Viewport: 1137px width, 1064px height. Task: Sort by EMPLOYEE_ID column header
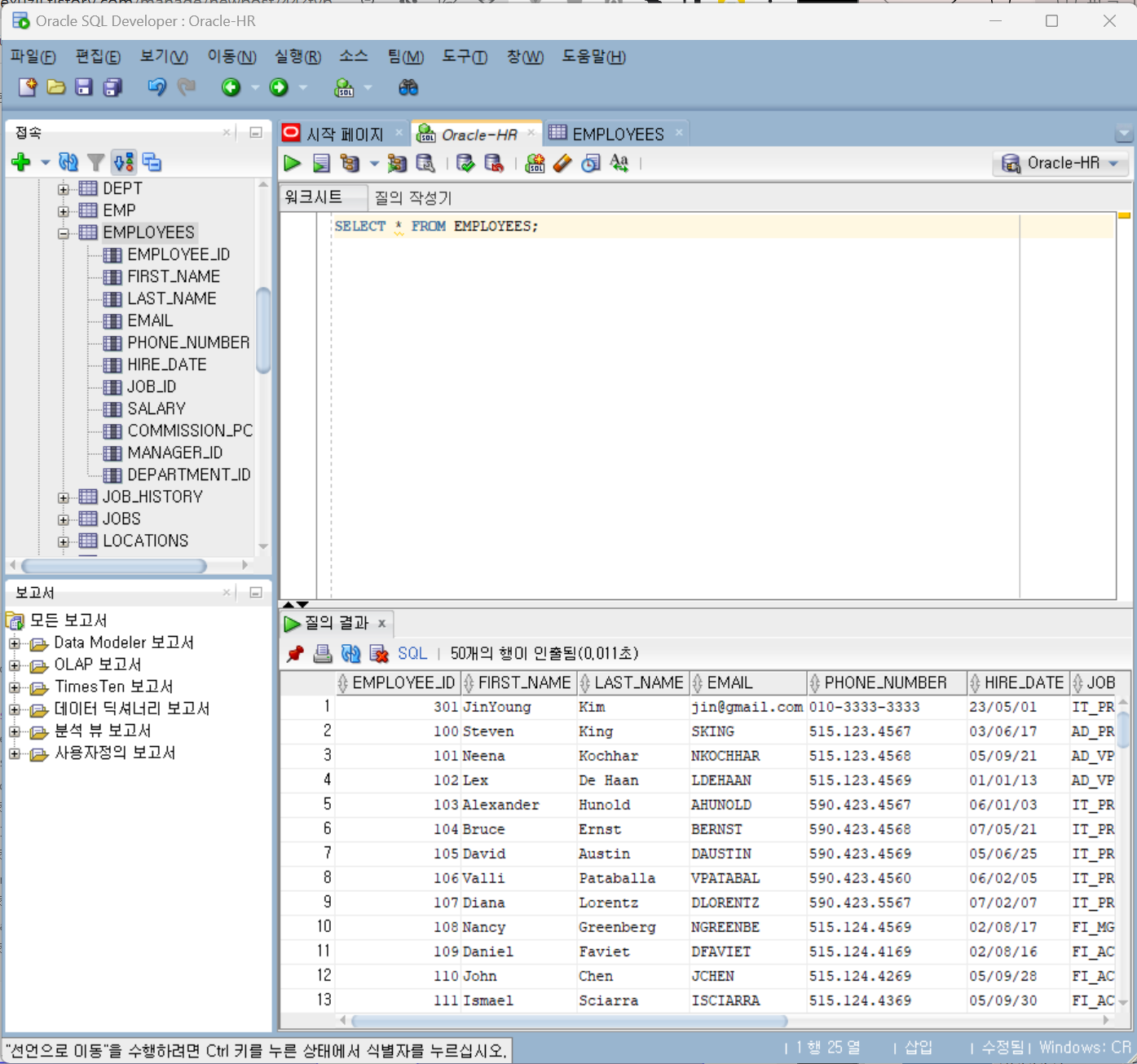click(399, 682)
